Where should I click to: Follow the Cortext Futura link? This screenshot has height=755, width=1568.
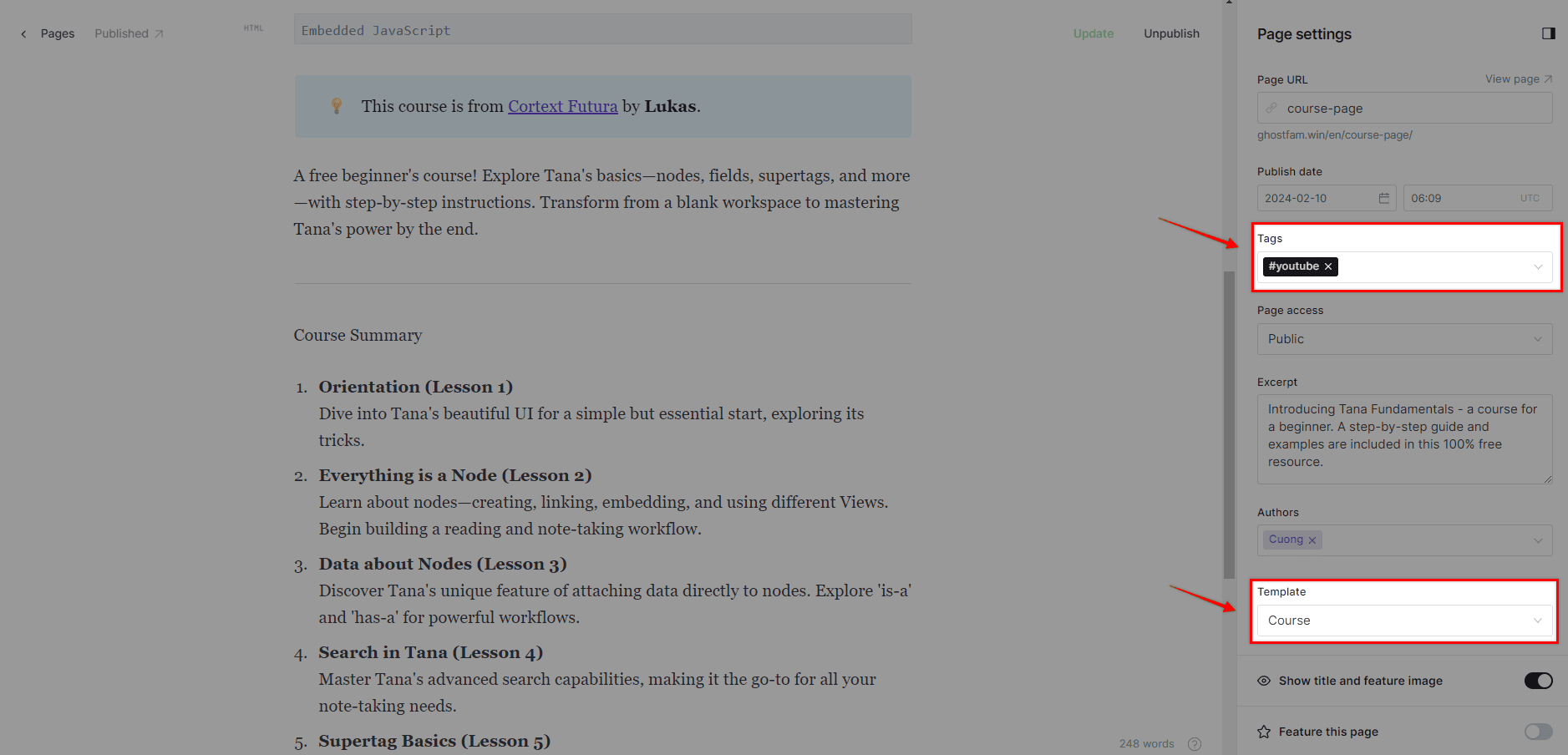[x=562, y=106]
